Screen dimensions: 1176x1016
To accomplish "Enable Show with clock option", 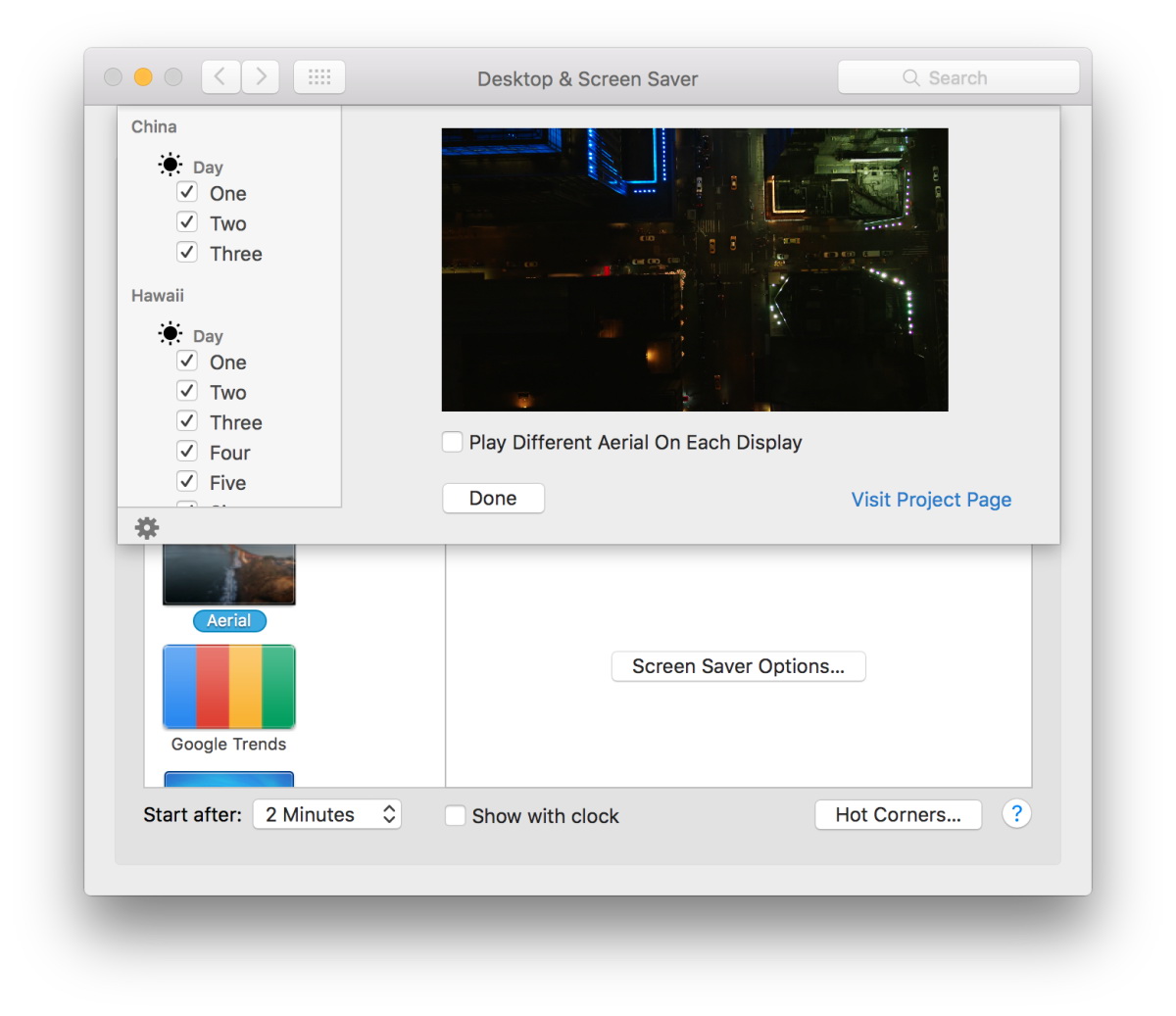I will point(455,815).
